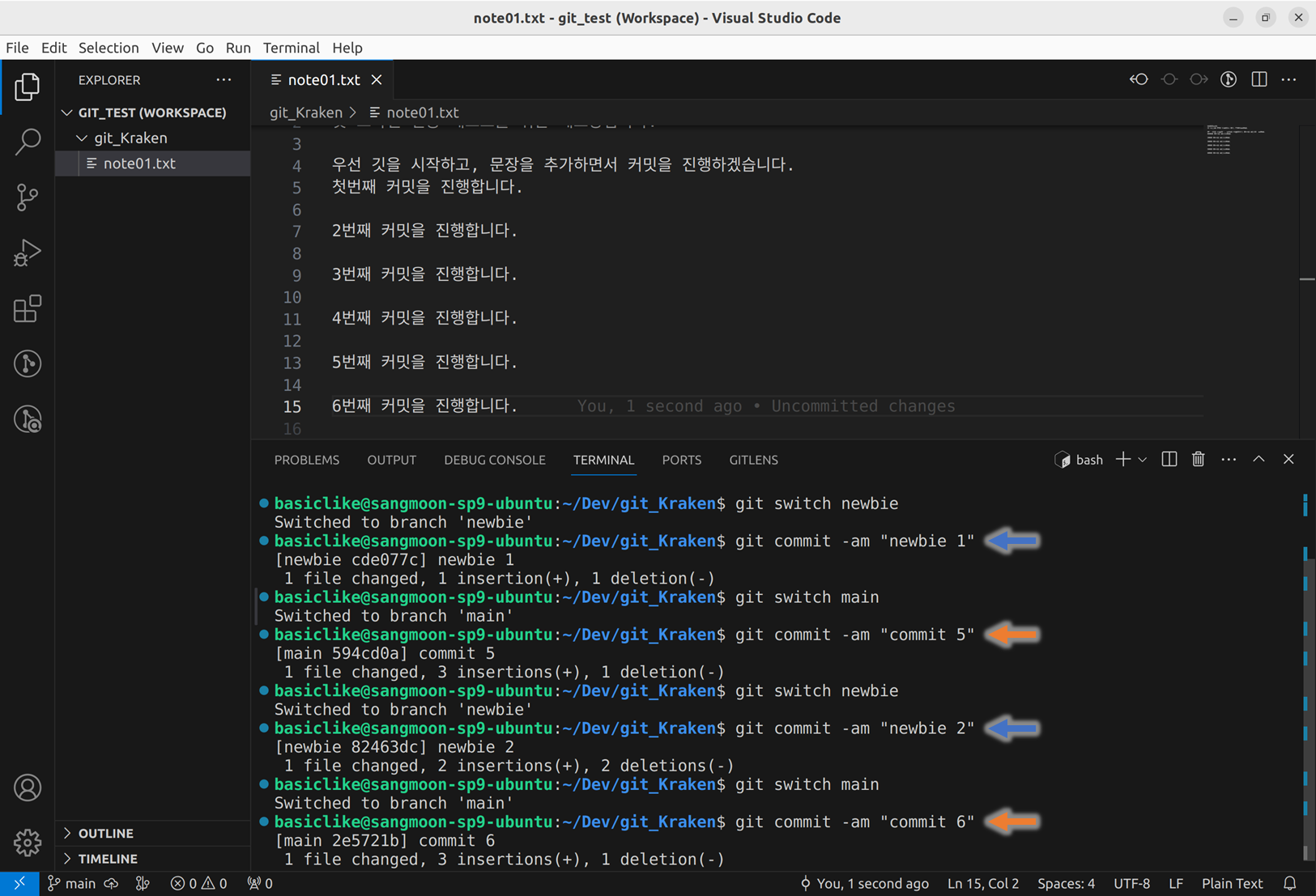Screen dimensions: 1316x896
Task: Split the terminal panel
Action: click(1169, 460)
